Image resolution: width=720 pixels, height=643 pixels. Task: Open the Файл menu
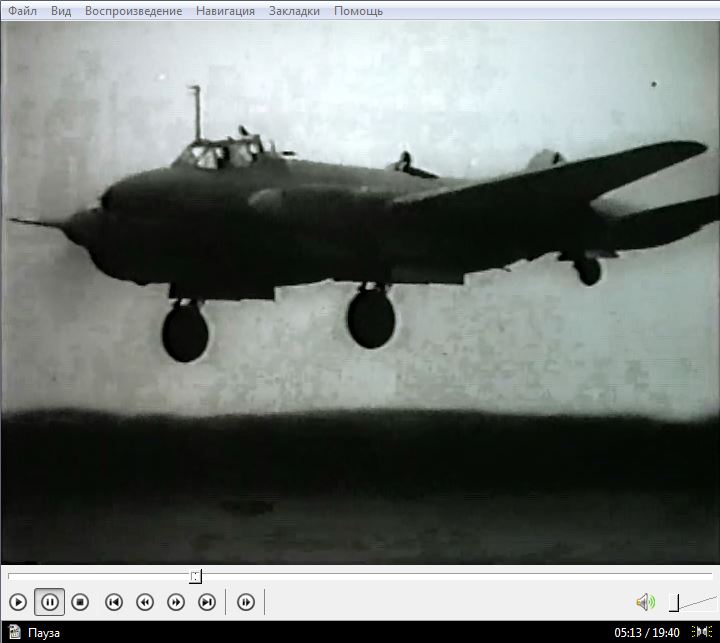[22, 11]
